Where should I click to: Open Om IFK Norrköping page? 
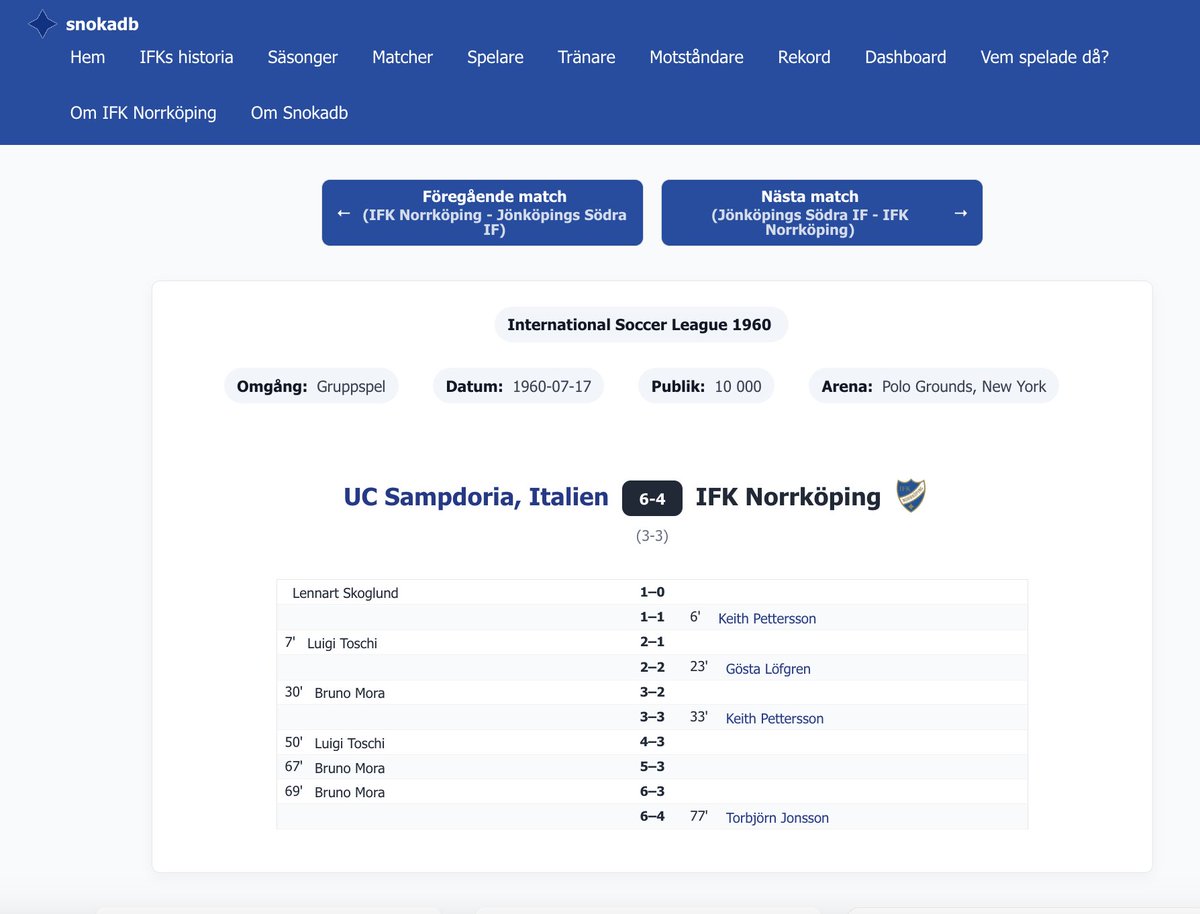click(143, 113)
